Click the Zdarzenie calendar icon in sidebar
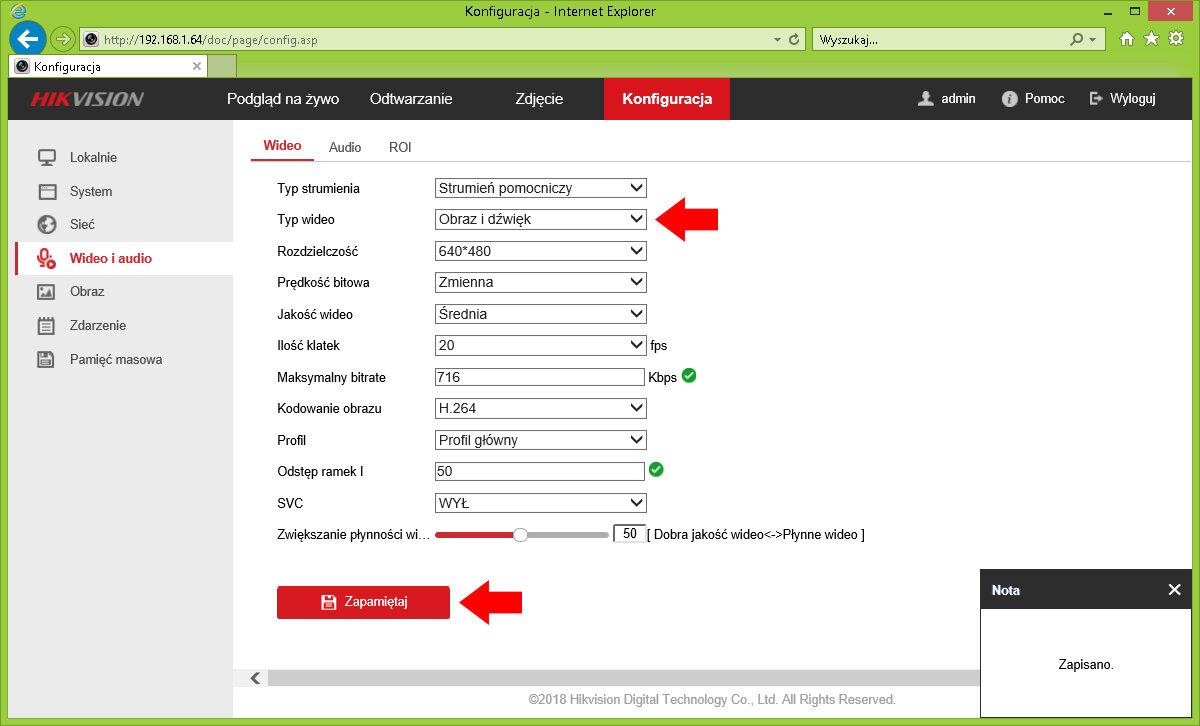Screen dimensions: 1200x726 pyautogui.click(x=46, y=326)
